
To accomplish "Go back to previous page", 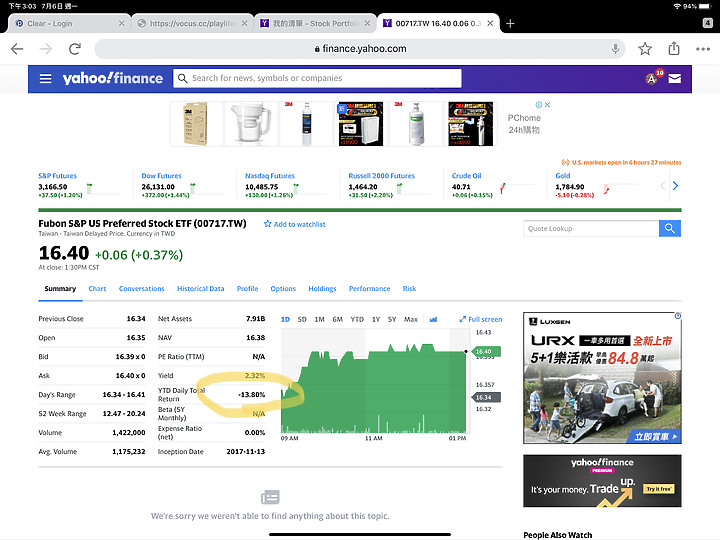I will (17, 49).
